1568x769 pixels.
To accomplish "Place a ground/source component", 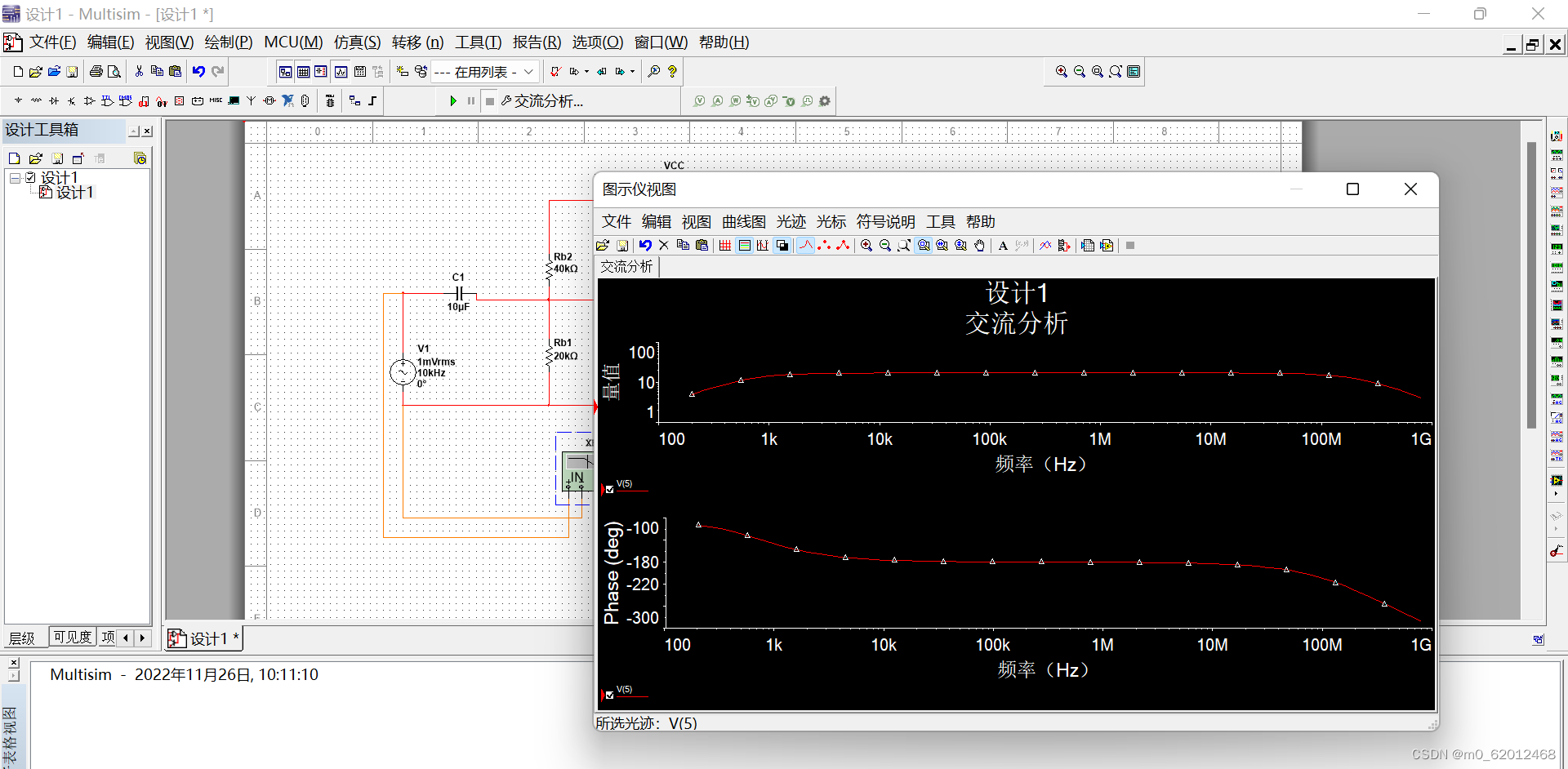I will pyautogui.click(x=18, y=100).
